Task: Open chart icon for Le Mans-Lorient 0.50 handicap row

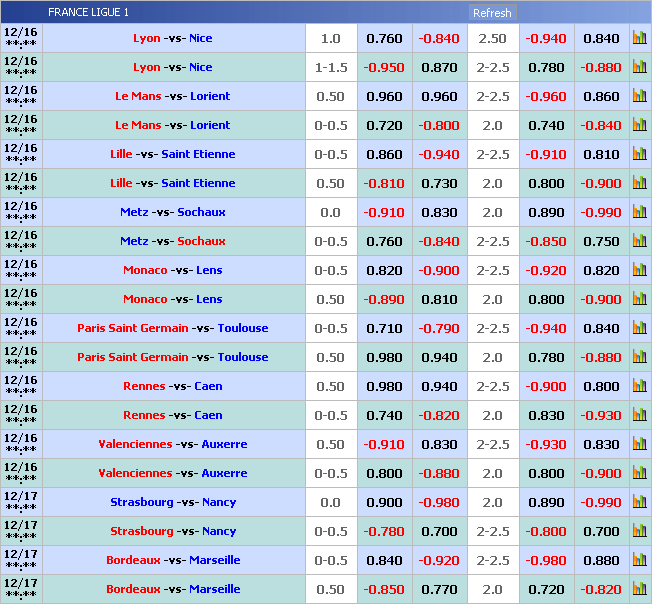Action: pos(640,97)
